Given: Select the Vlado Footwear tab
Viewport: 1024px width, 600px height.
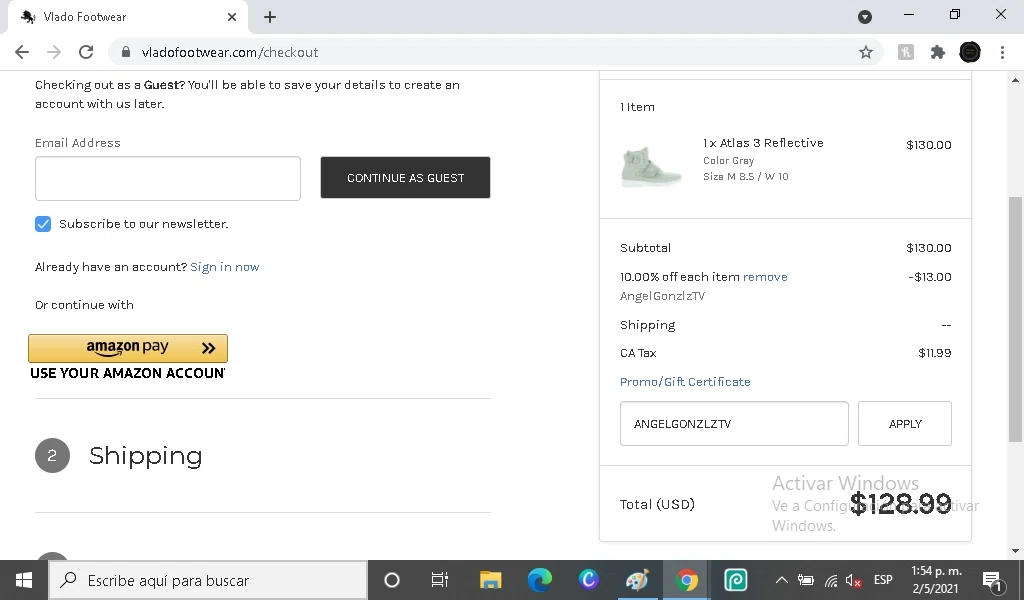Looking at the screenshot, I should [127, 17].
